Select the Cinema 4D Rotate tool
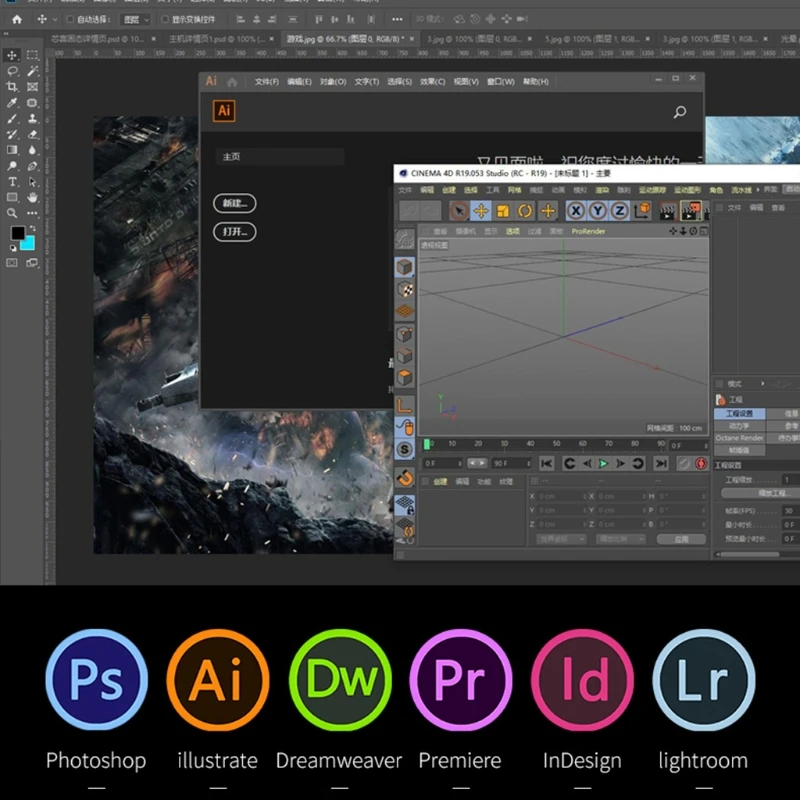 point(525,210)
